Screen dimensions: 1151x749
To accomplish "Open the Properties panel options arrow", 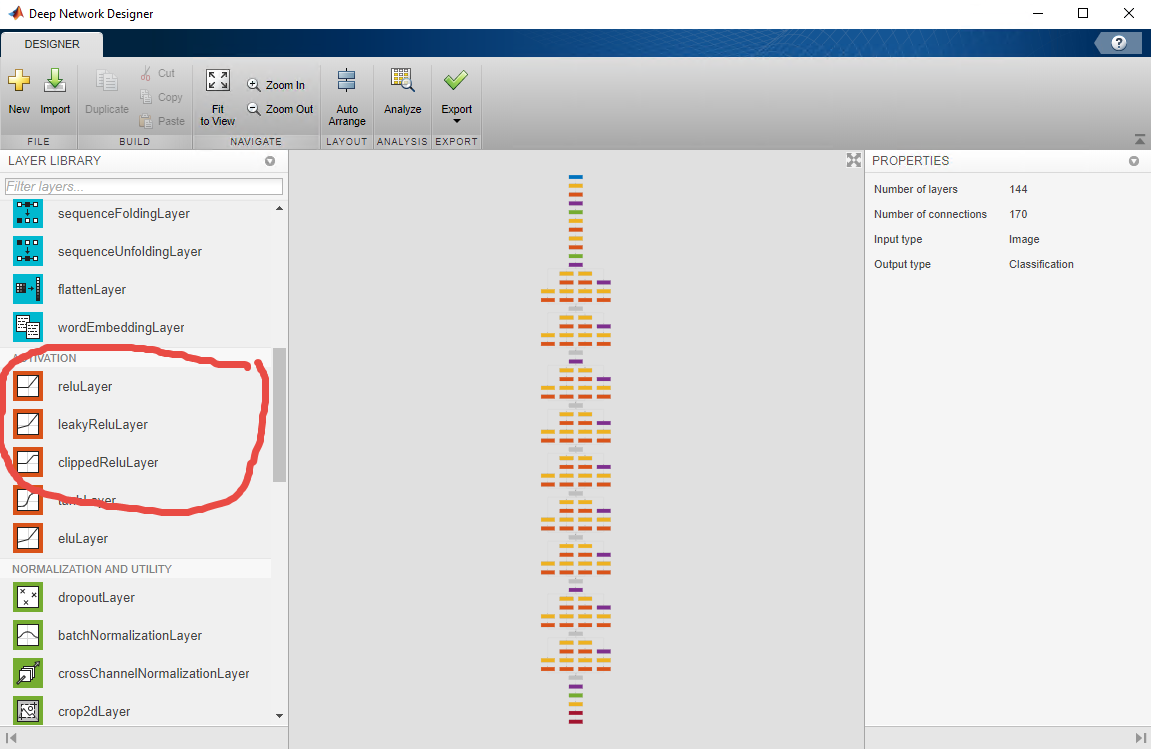I will pos(1134,161).
